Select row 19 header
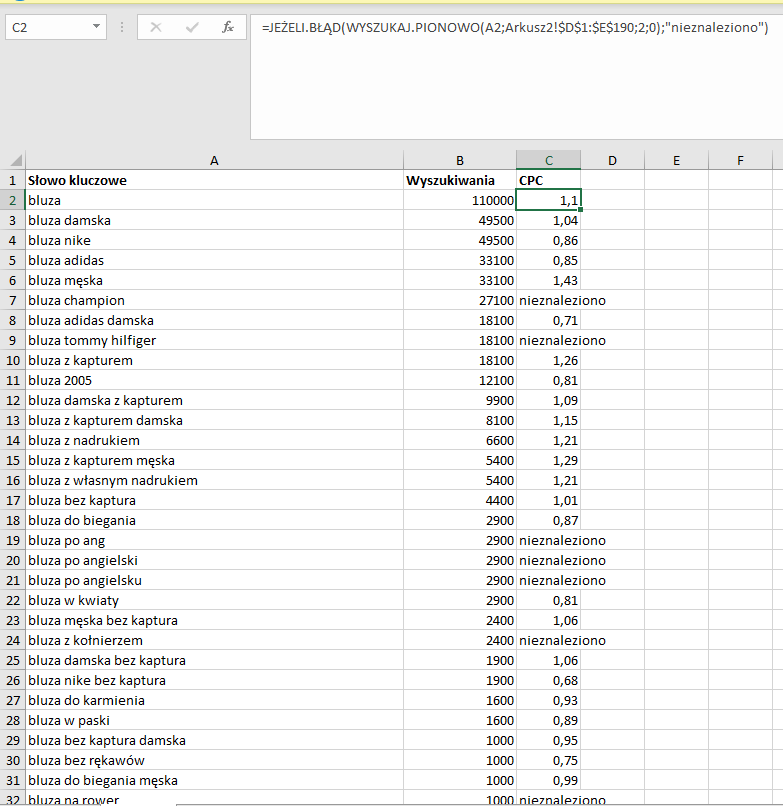The height and width of the screenshot is (806, 783). (x=12, y=540)
